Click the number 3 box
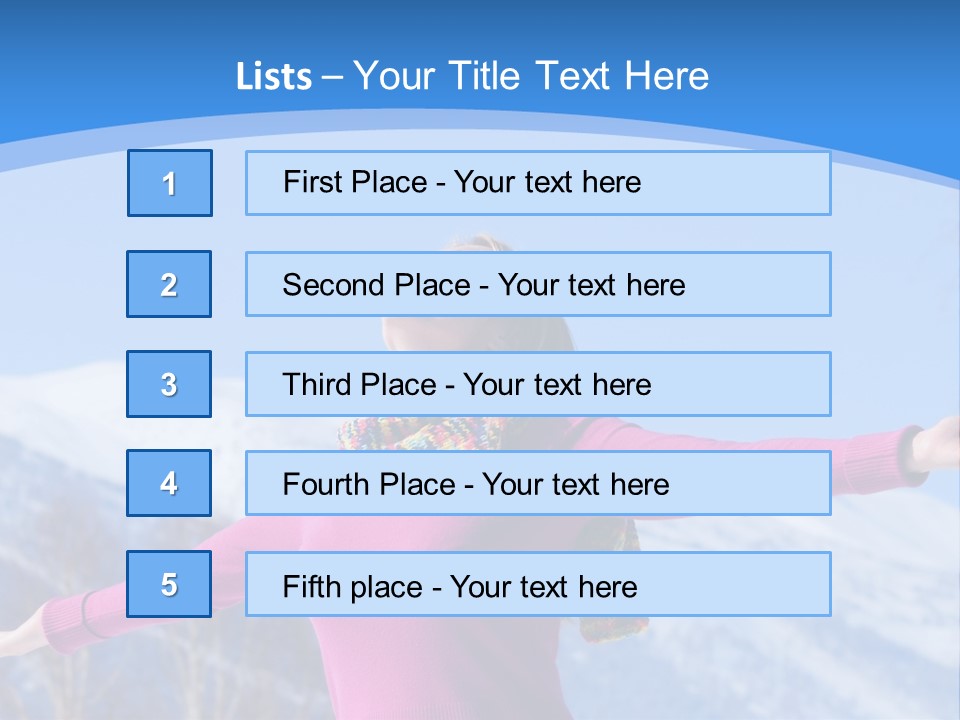The image size is (960, 720). (169, 384)
